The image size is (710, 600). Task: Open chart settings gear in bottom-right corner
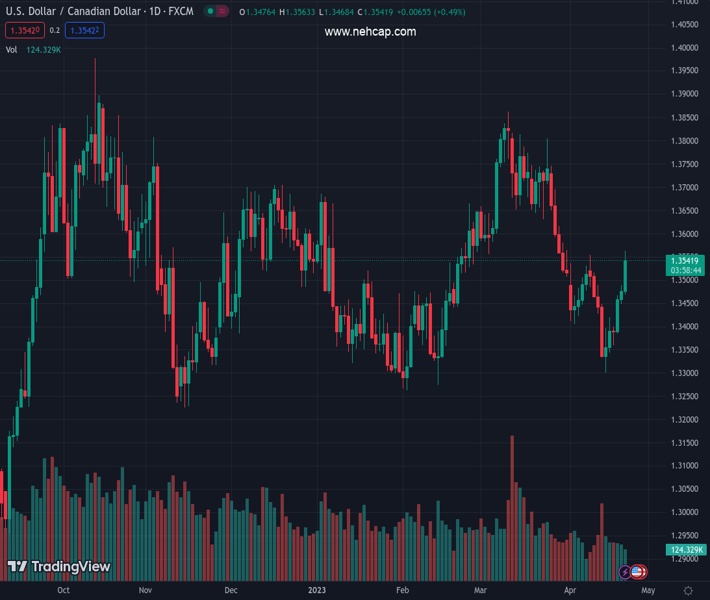click(x=688, y=591)
